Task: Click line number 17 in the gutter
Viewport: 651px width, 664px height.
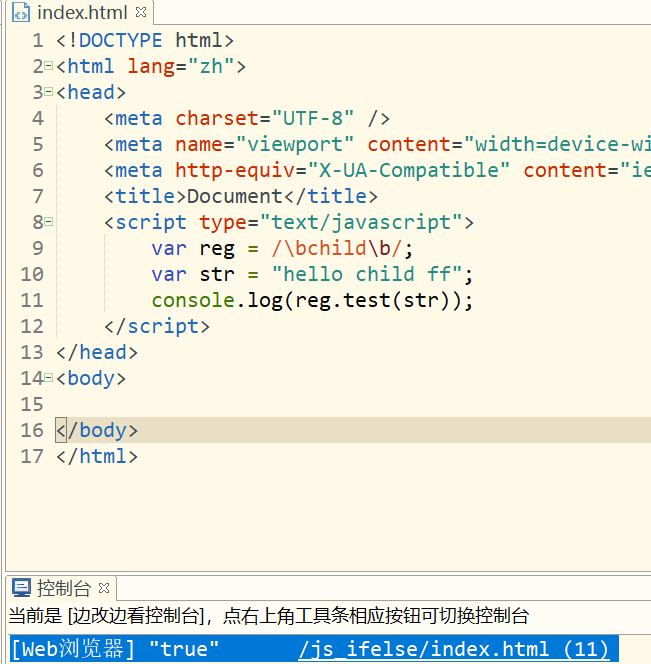Action: pyautogui.click(x=32, y=456)
